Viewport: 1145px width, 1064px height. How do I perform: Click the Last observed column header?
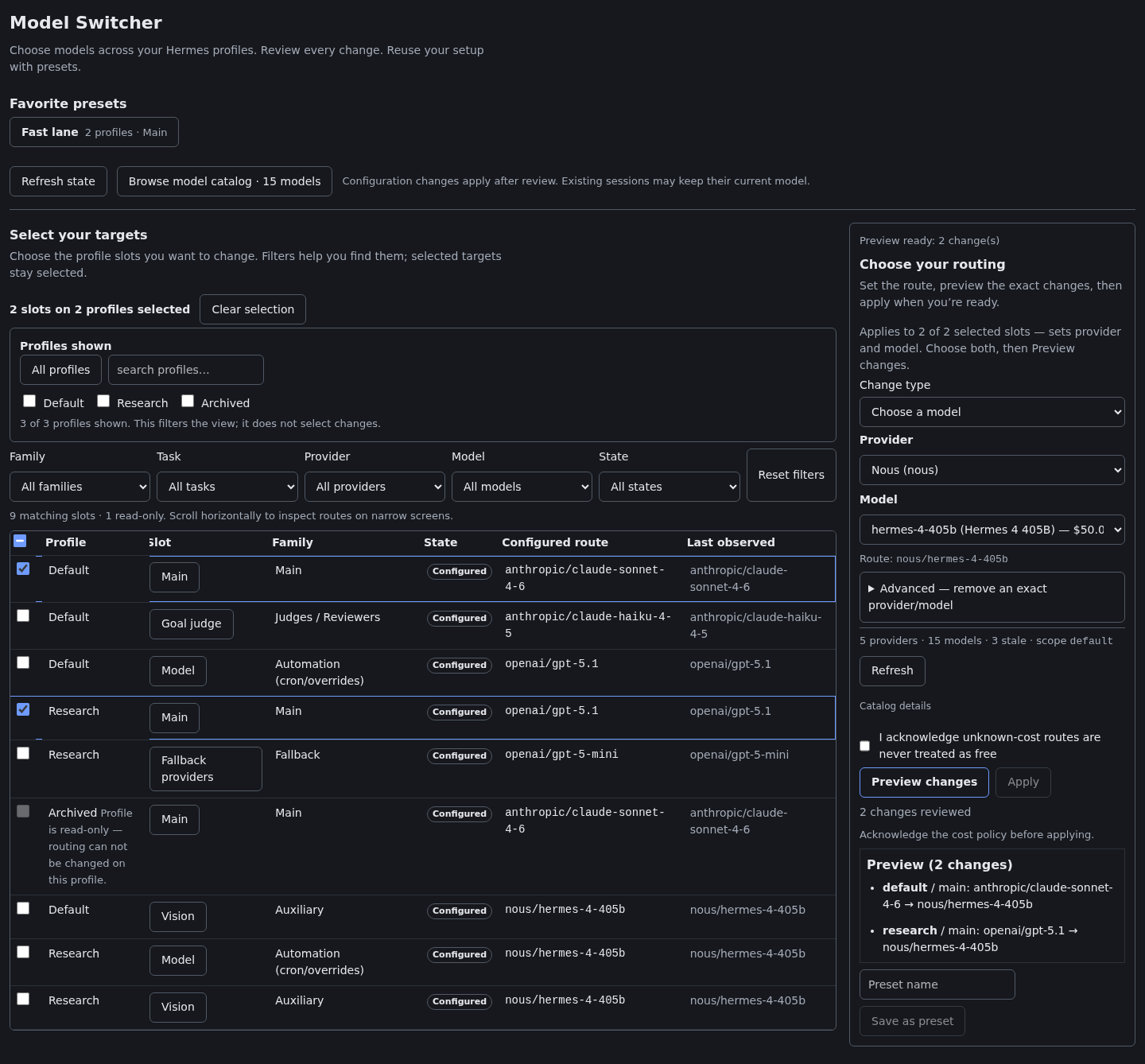(x=731, y=542)
